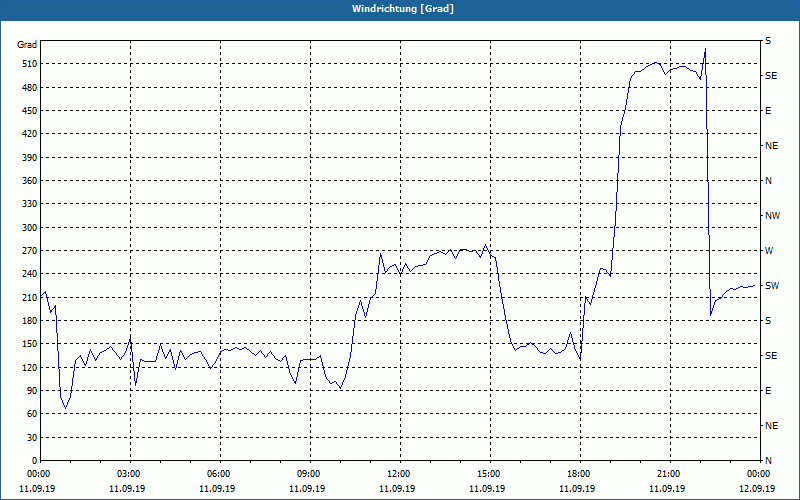Click the 510 y-axis value
The image size is (800, 500).
pyautogui.click(x=30, y=64)
